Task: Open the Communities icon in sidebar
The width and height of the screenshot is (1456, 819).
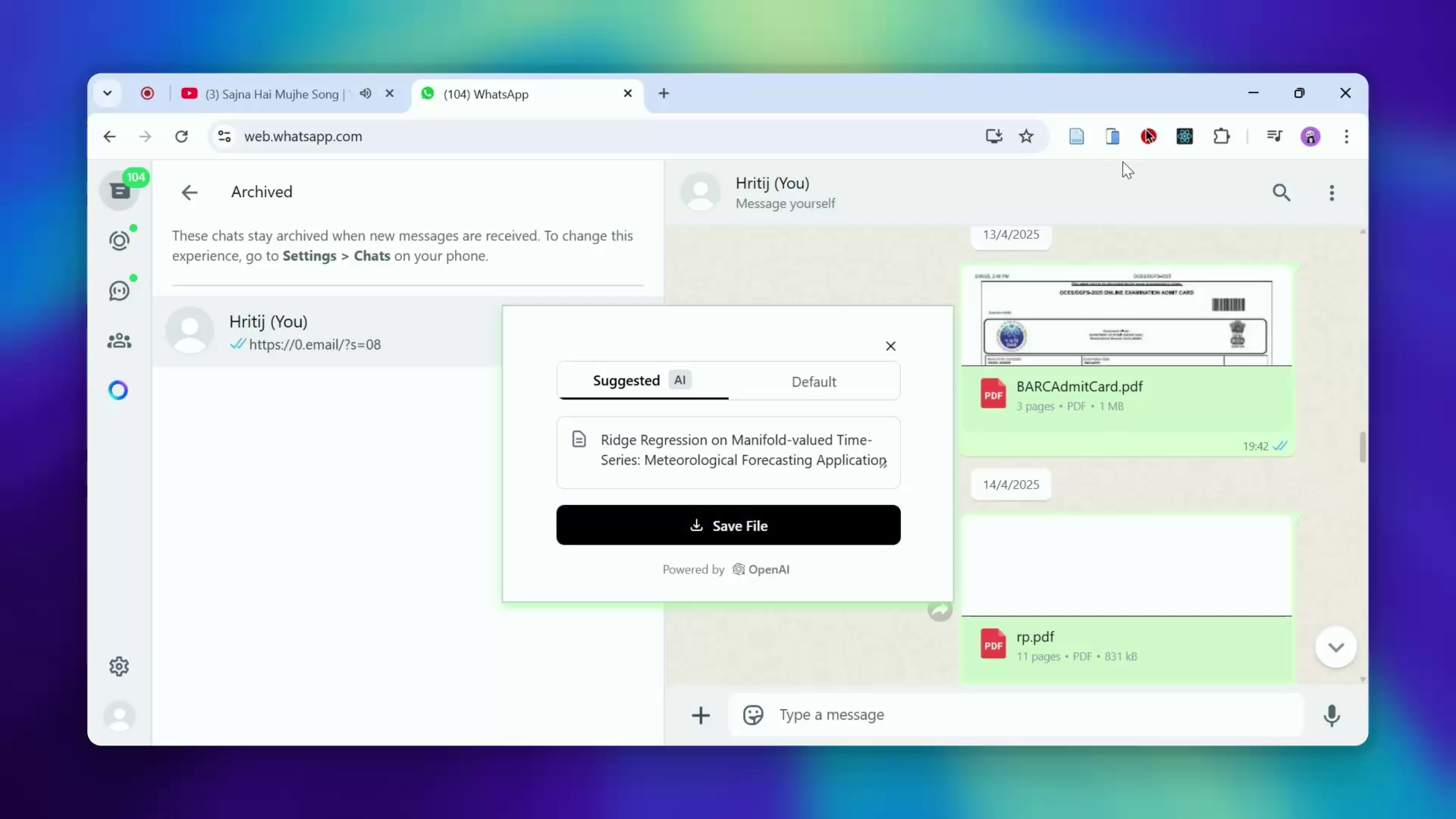Action: pyautogui.click(x=119, y=341)
